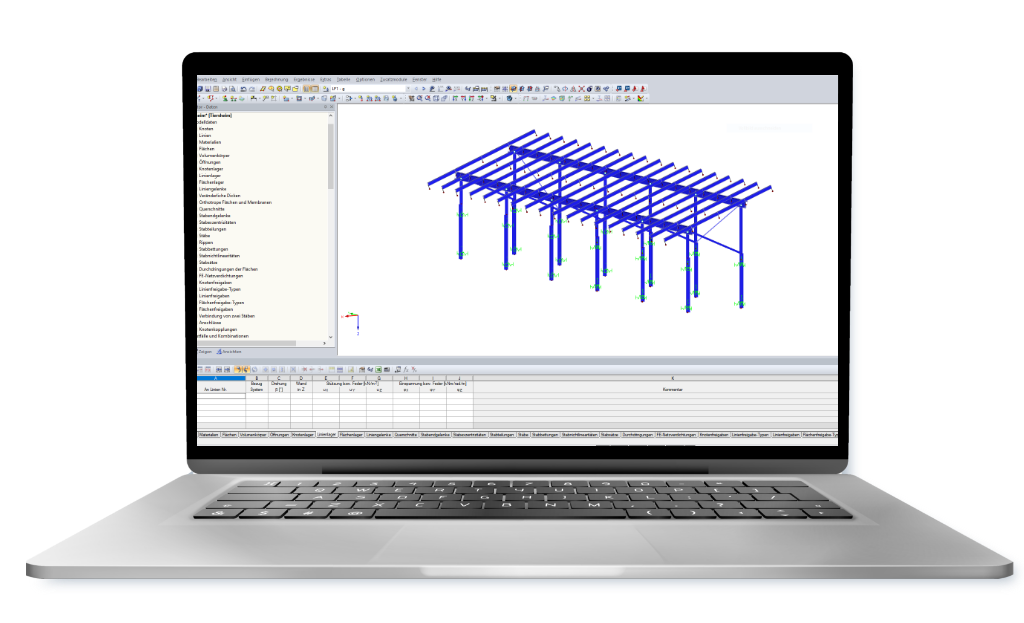This screenshot has height=623, width=1024.
Task: Open the Optionen menu
Action: coord(365,79)
